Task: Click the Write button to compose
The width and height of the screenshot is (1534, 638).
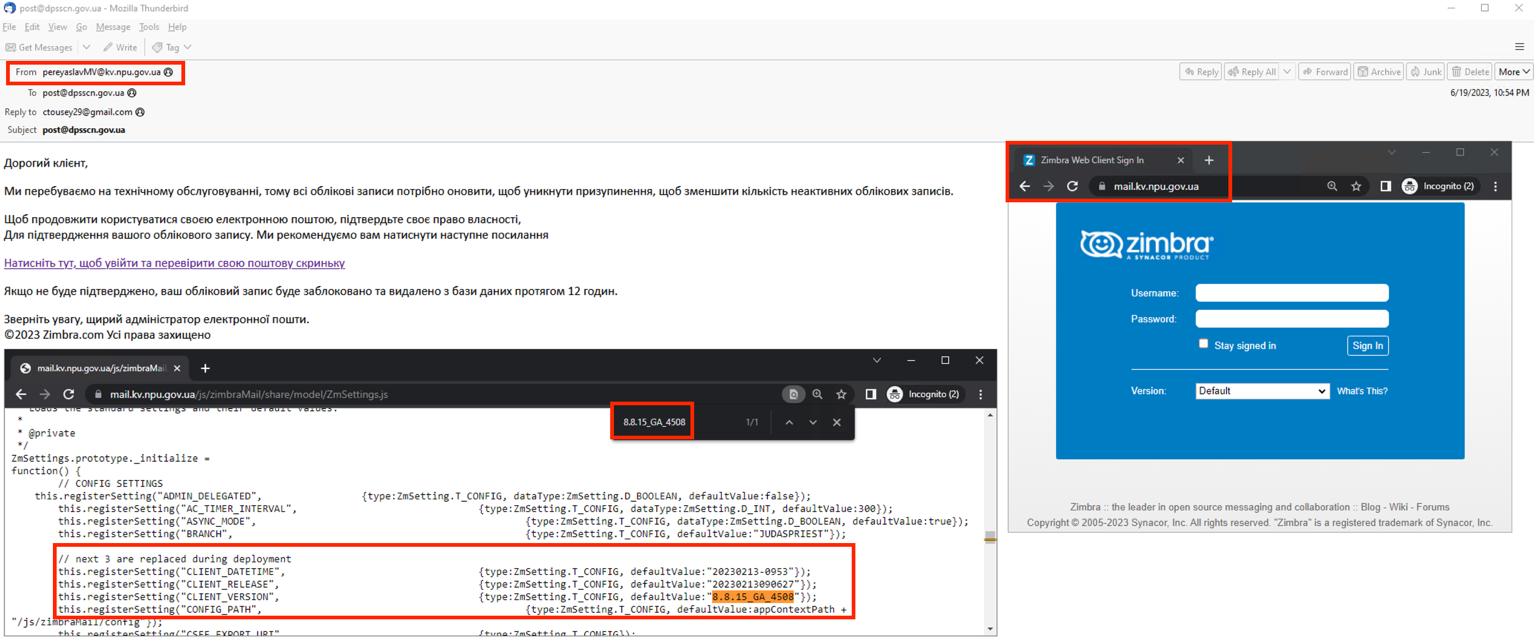Action: [120, 47]
